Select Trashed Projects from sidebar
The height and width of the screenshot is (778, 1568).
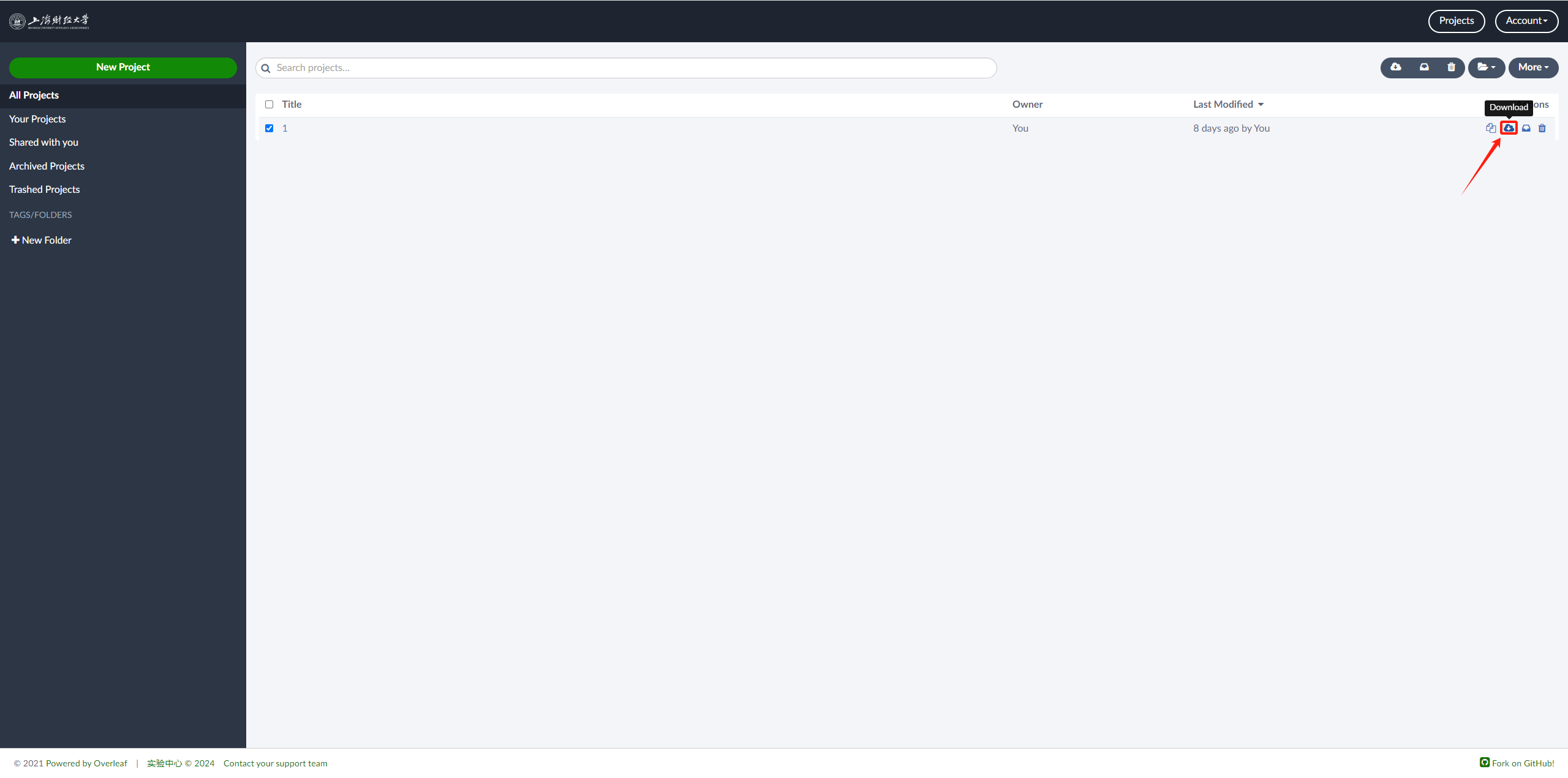pos(43,189)
